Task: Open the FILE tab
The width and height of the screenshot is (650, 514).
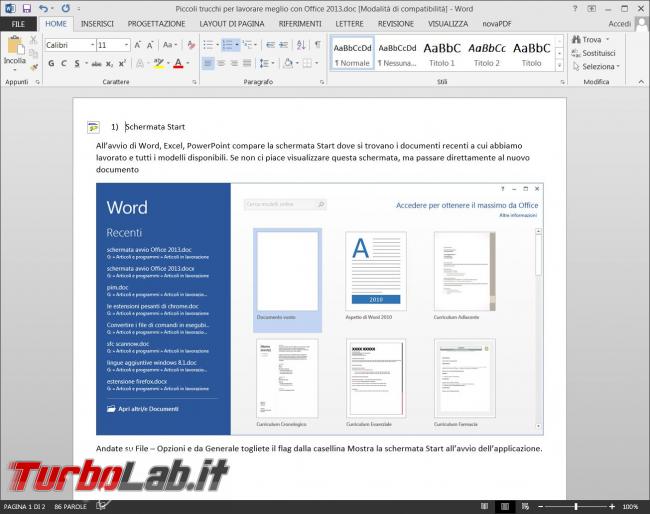Action: [x=18, y=24]
